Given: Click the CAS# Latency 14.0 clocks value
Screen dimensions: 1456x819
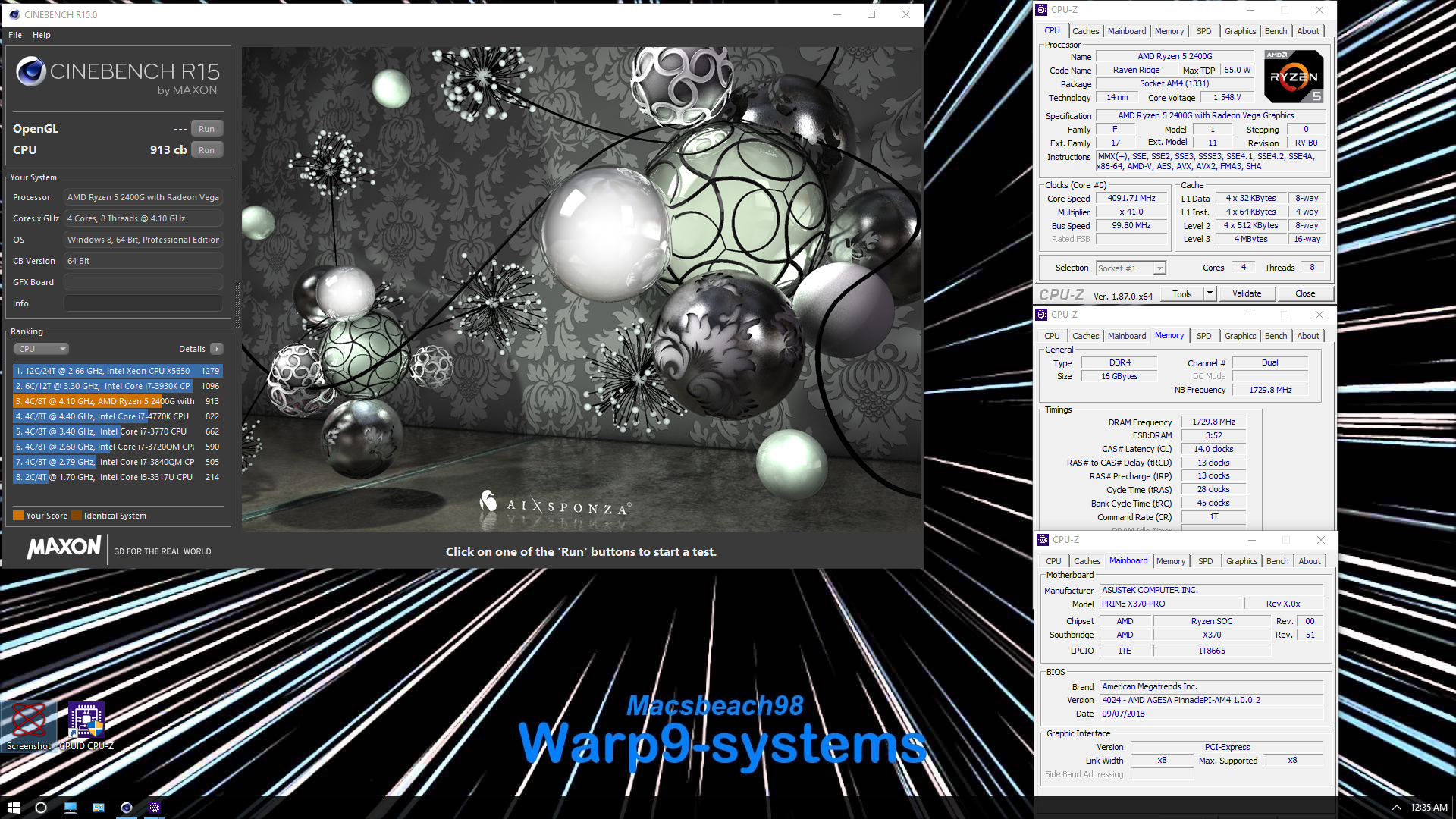Looking at the screenshot, I should click(1213, 450).
